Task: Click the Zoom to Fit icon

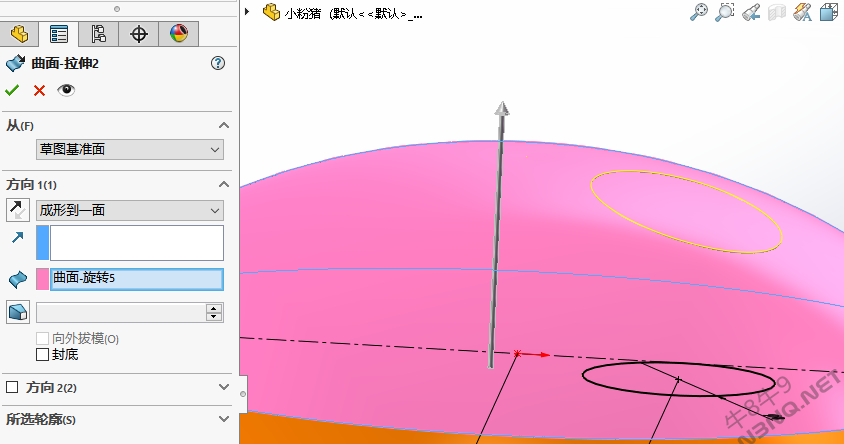Action: click(x=699, y=13)
